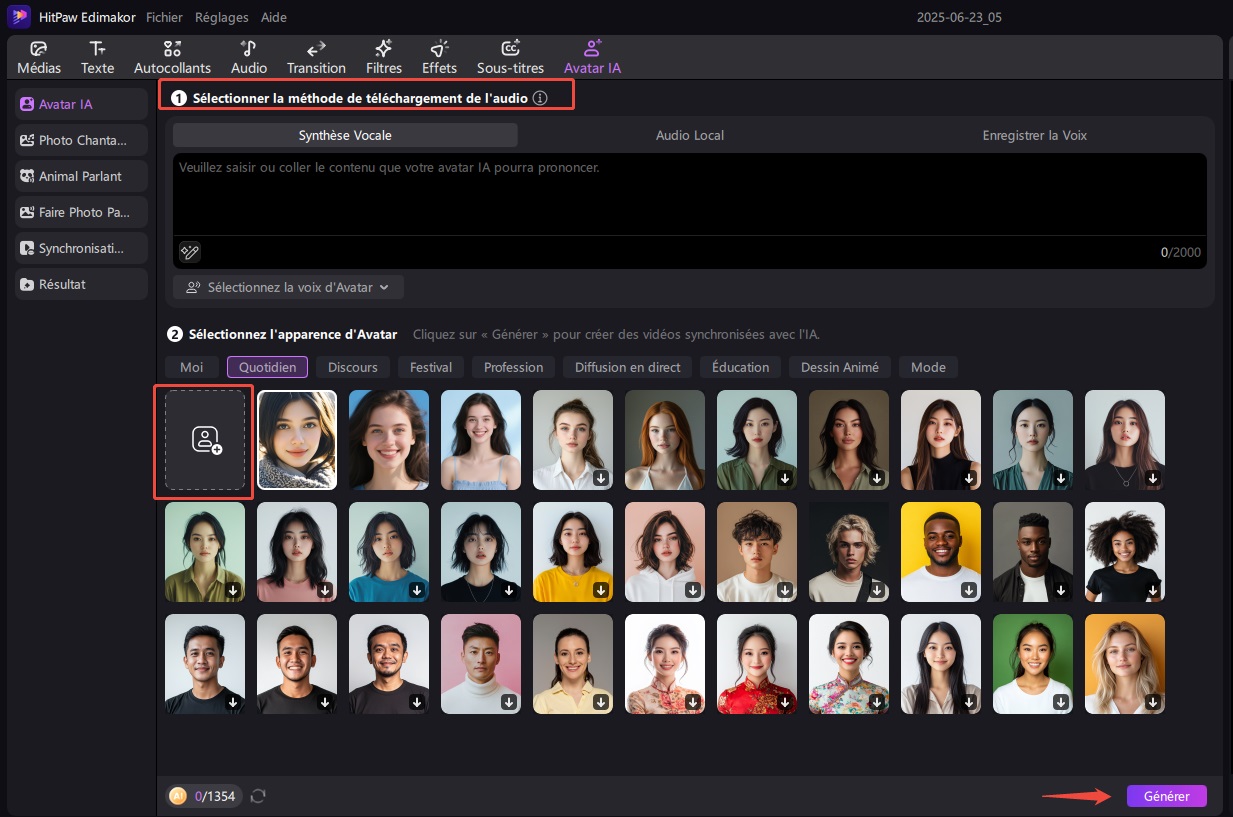Click into the avatar speech text box

pos(690,194)
